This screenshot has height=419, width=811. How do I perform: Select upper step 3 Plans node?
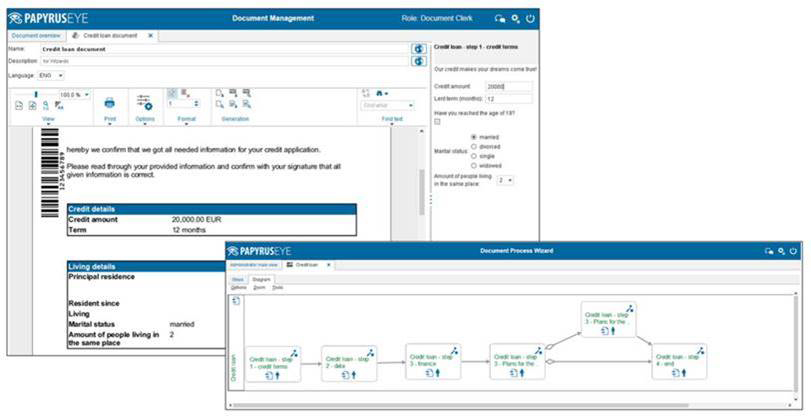(x=608, y=319)
